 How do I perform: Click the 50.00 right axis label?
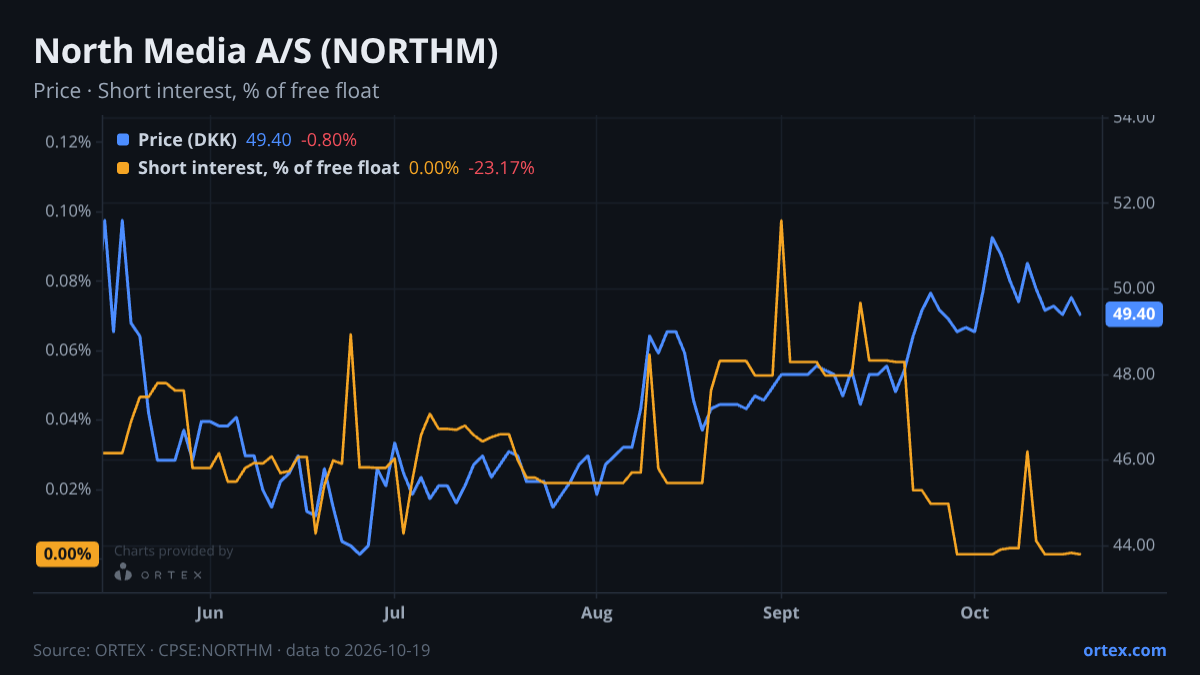click(1134, 289)
